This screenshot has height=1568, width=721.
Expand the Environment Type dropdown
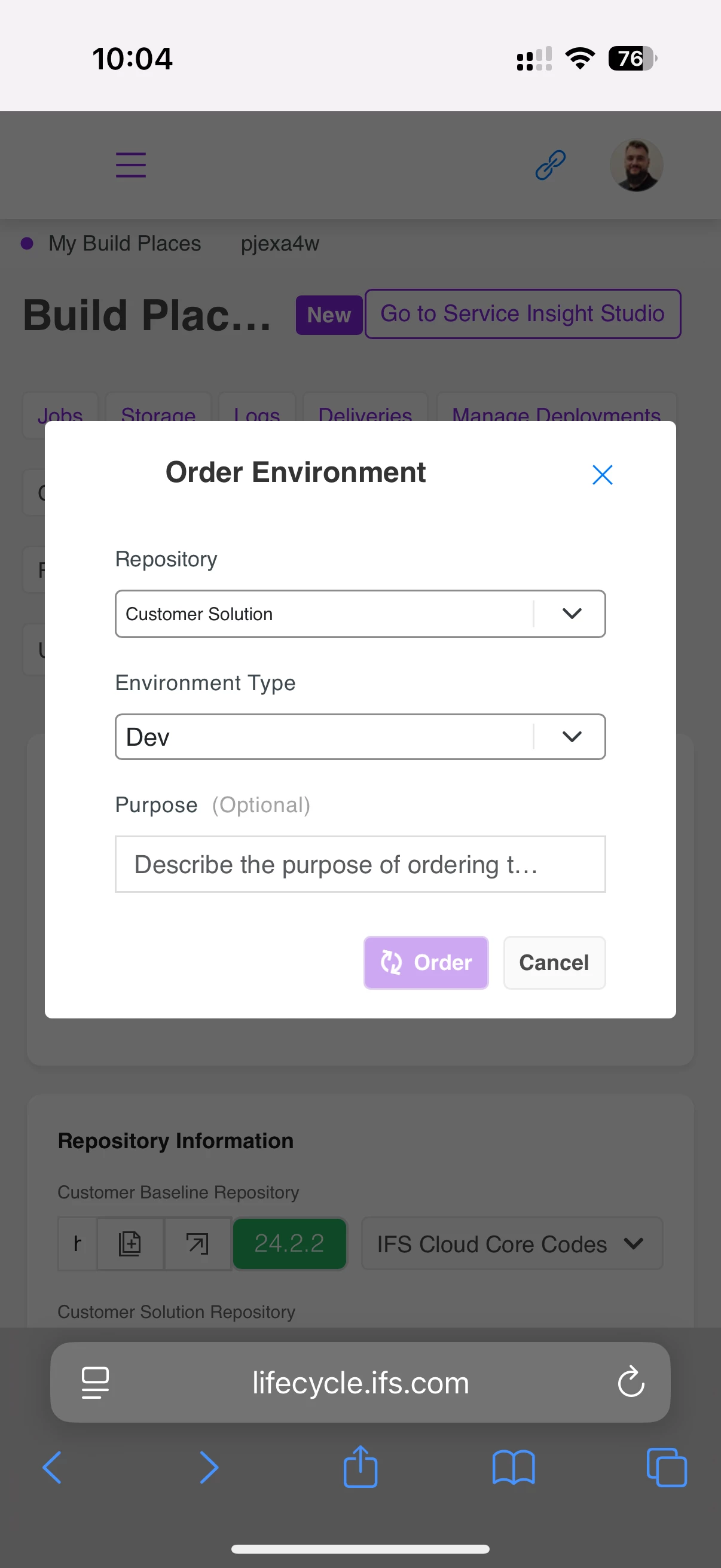tap(360, 737)
